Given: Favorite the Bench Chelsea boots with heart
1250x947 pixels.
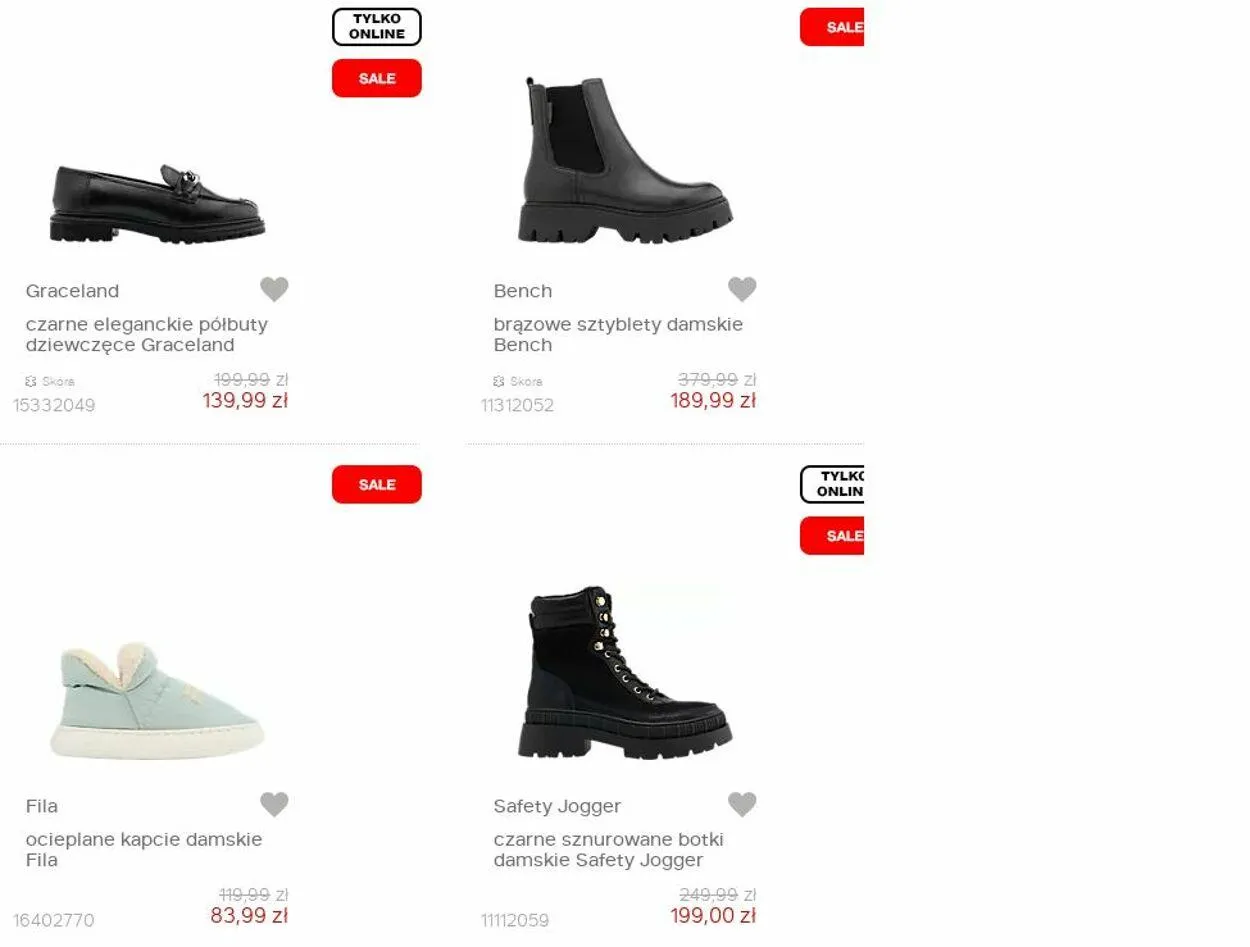Looking at the screenshot, I should 742,289.
